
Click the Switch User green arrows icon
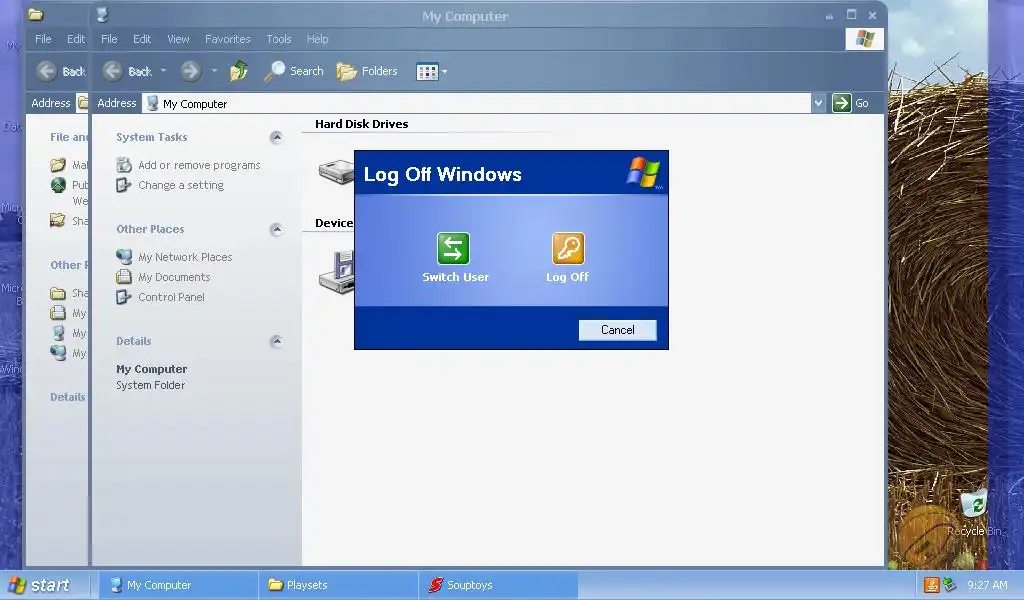[x=453, y=249]
